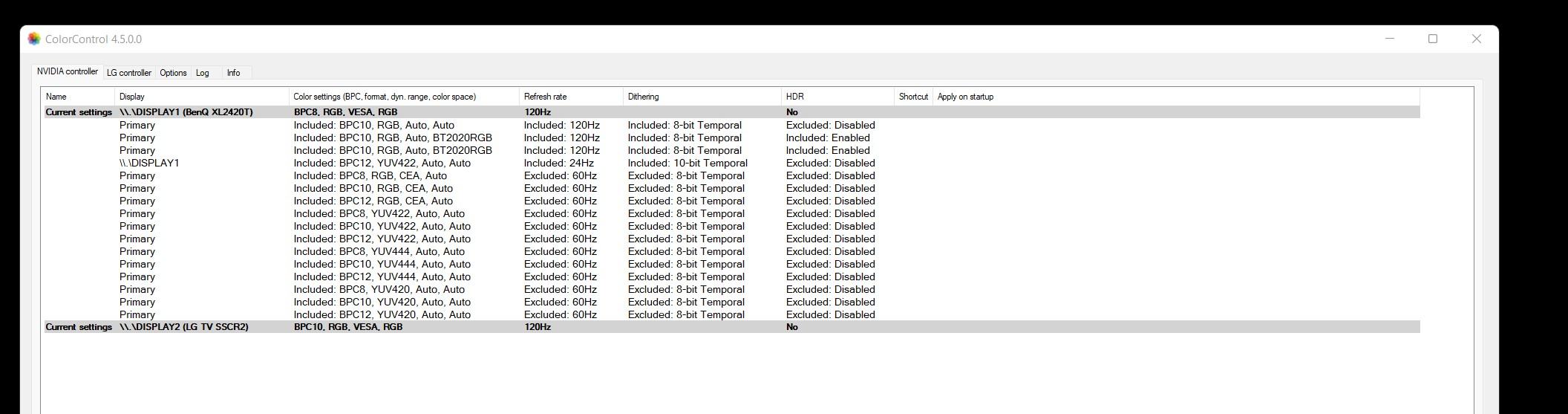The width and height of the screenshot is (1568, 414).
Task: Click the ColorControl app icon in title bar
Action: point(33,39)
